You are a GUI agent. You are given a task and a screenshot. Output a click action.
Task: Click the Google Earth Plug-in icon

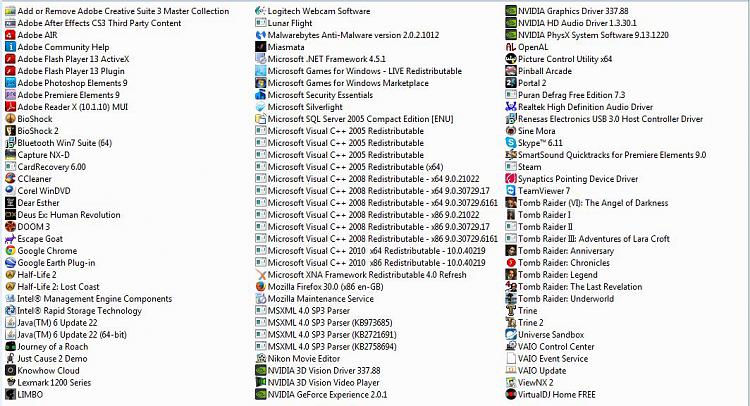tap(10, 263)
